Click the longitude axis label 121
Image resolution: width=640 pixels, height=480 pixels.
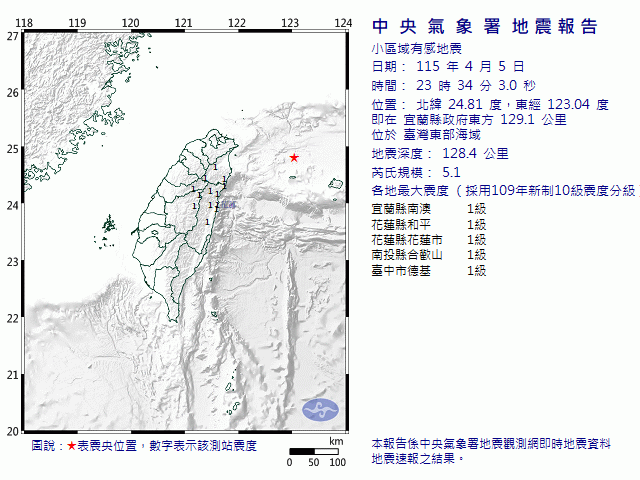coord(184,23)
